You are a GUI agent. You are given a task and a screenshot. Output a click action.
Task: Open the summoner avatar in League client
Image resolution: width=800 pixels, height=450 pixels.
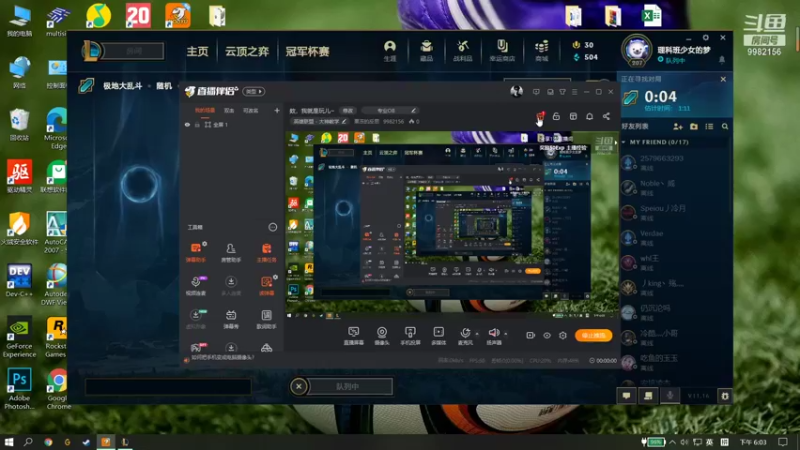(636, 51)
